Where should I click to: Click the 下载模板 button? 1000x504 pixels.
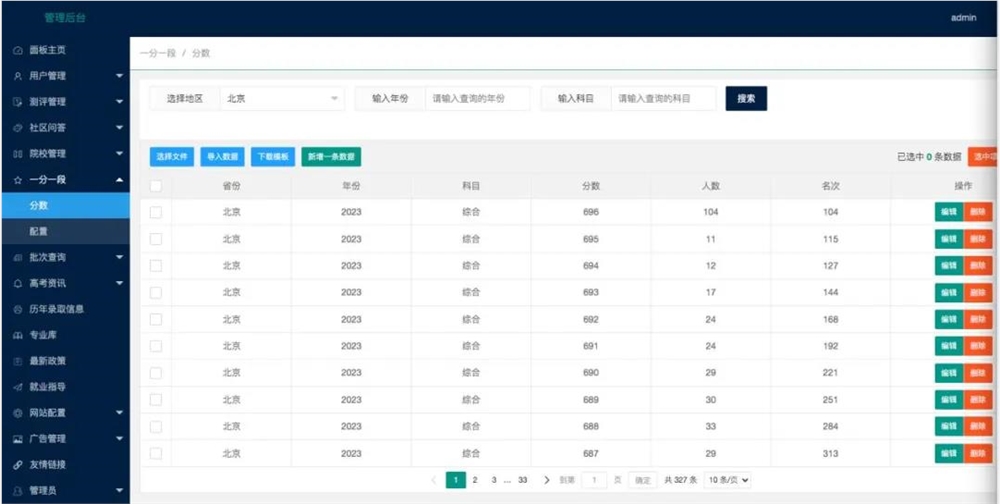[273, 157]
